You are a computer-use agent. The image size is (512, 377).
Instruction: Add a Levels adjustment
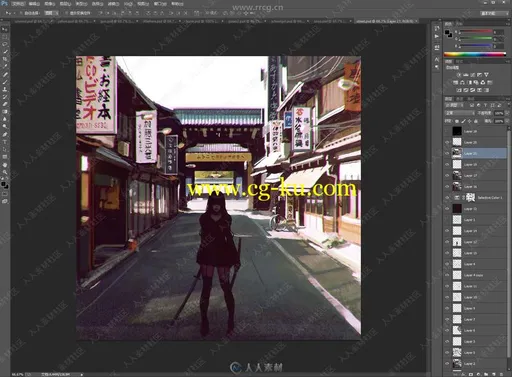(466, 75)
